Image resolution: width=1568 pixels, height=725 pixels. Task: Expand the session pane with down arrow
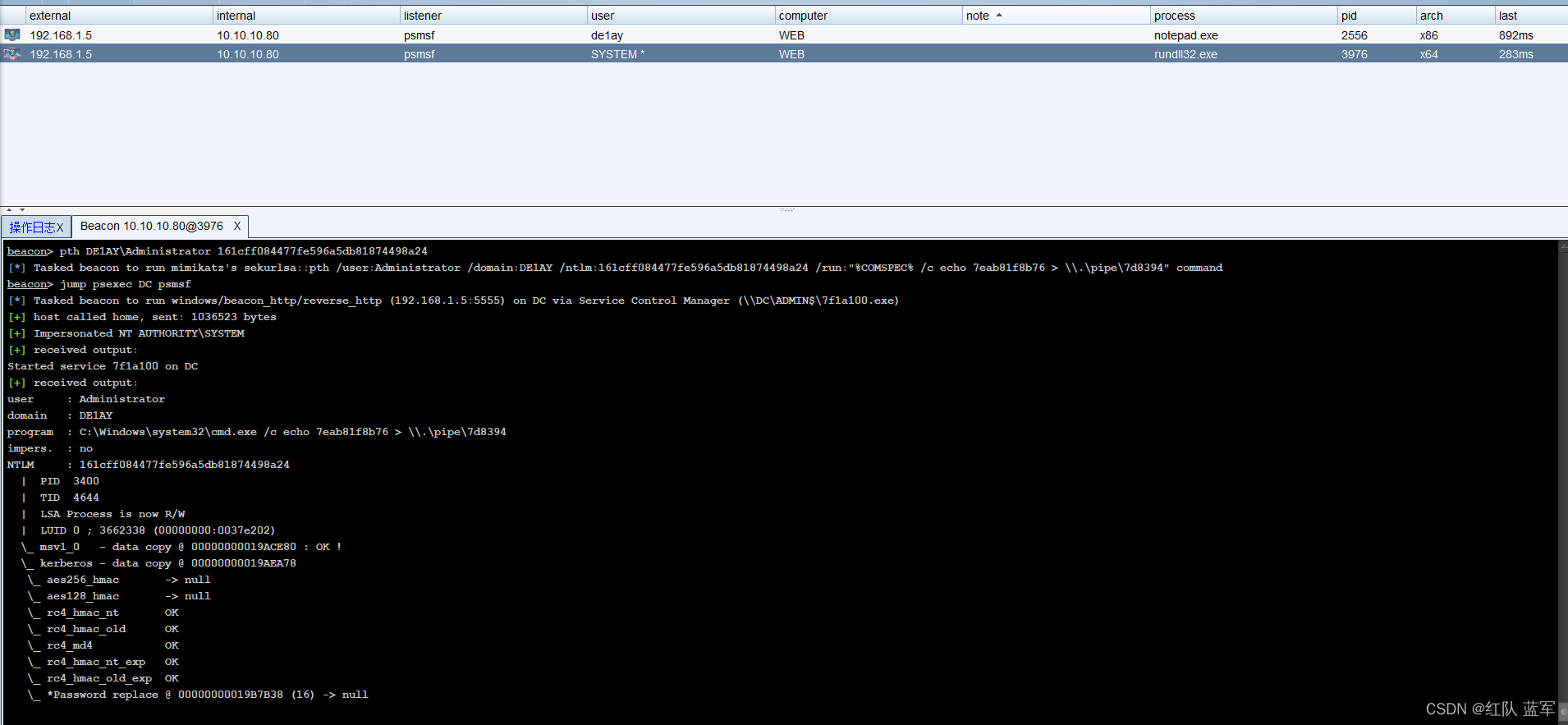22,210
